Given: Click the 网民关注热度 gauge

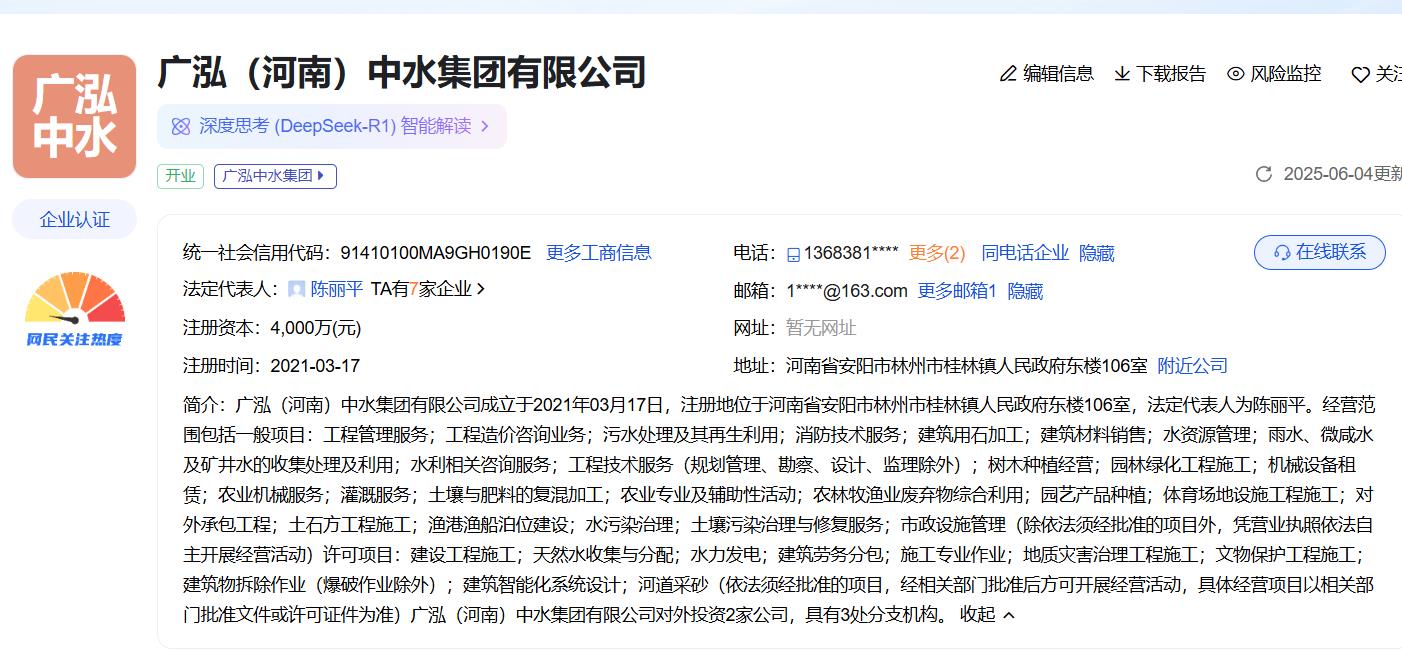Looking at the screenshot, I should click(75, 309).
